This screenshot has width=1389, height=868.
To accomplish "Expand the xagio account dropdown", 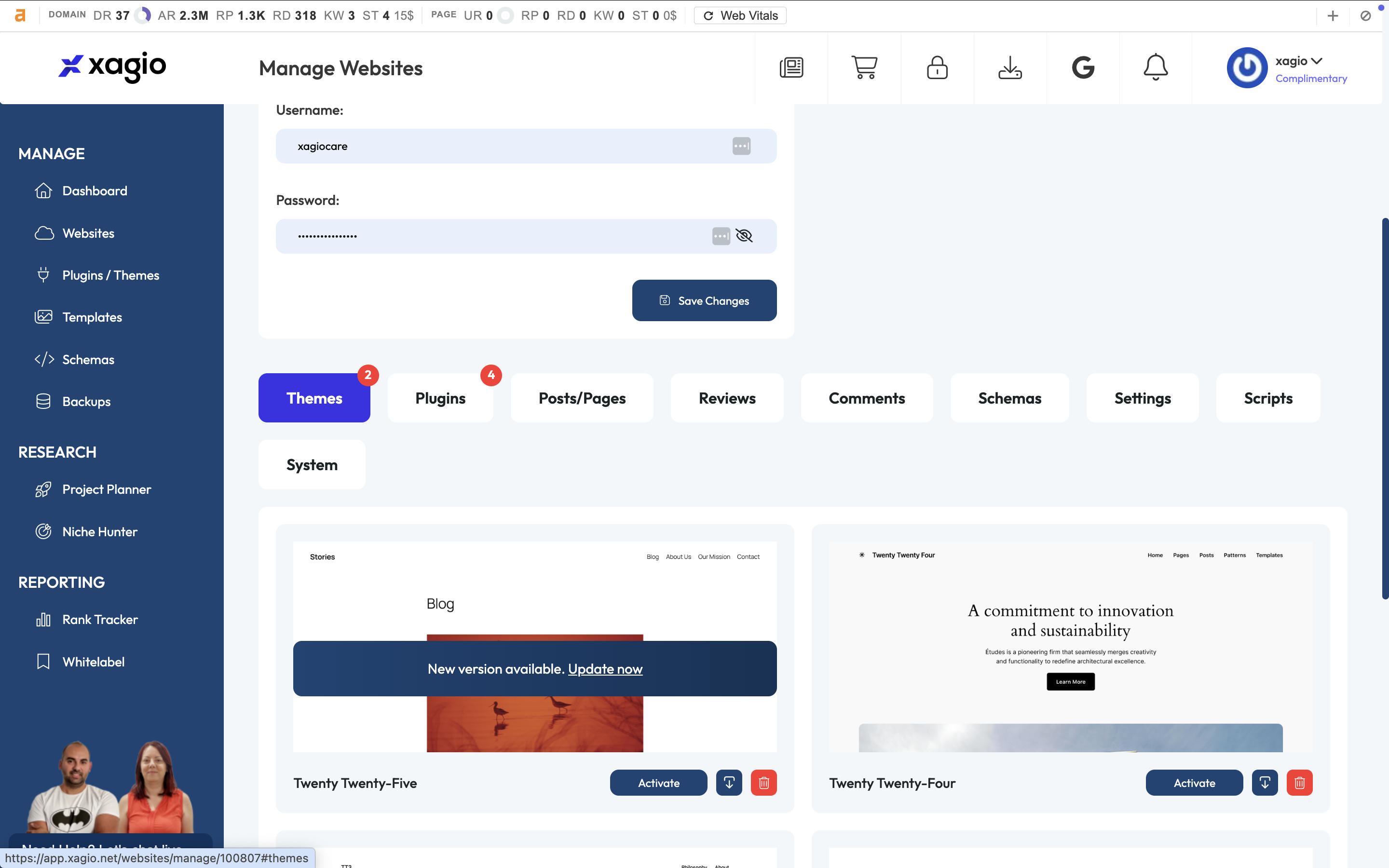I will click(1298, 61).
